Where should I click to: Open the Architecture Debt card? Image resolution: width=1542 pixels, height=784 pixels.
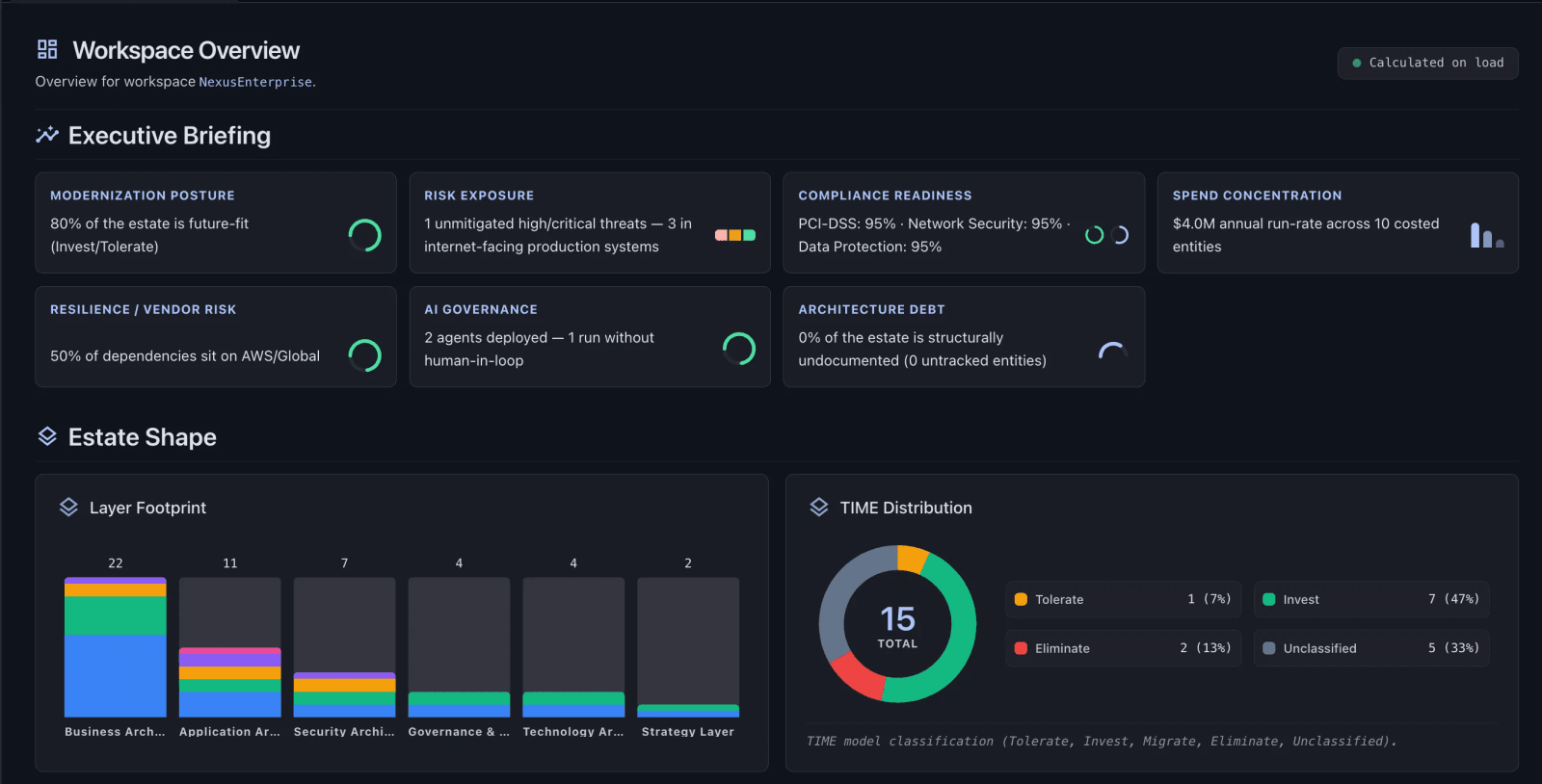point(964,337)
